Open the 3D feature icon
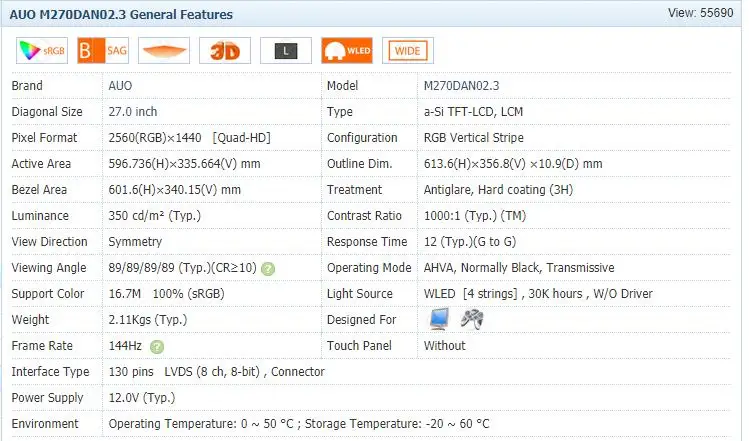This screenshot has height=441, width=749. pos(225,51)
